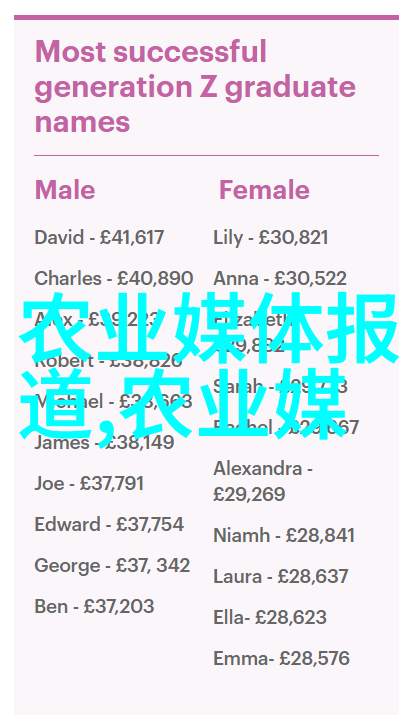Click the Emma- £28,576 entry
414x715 pixels.
(x=281, y=658)
